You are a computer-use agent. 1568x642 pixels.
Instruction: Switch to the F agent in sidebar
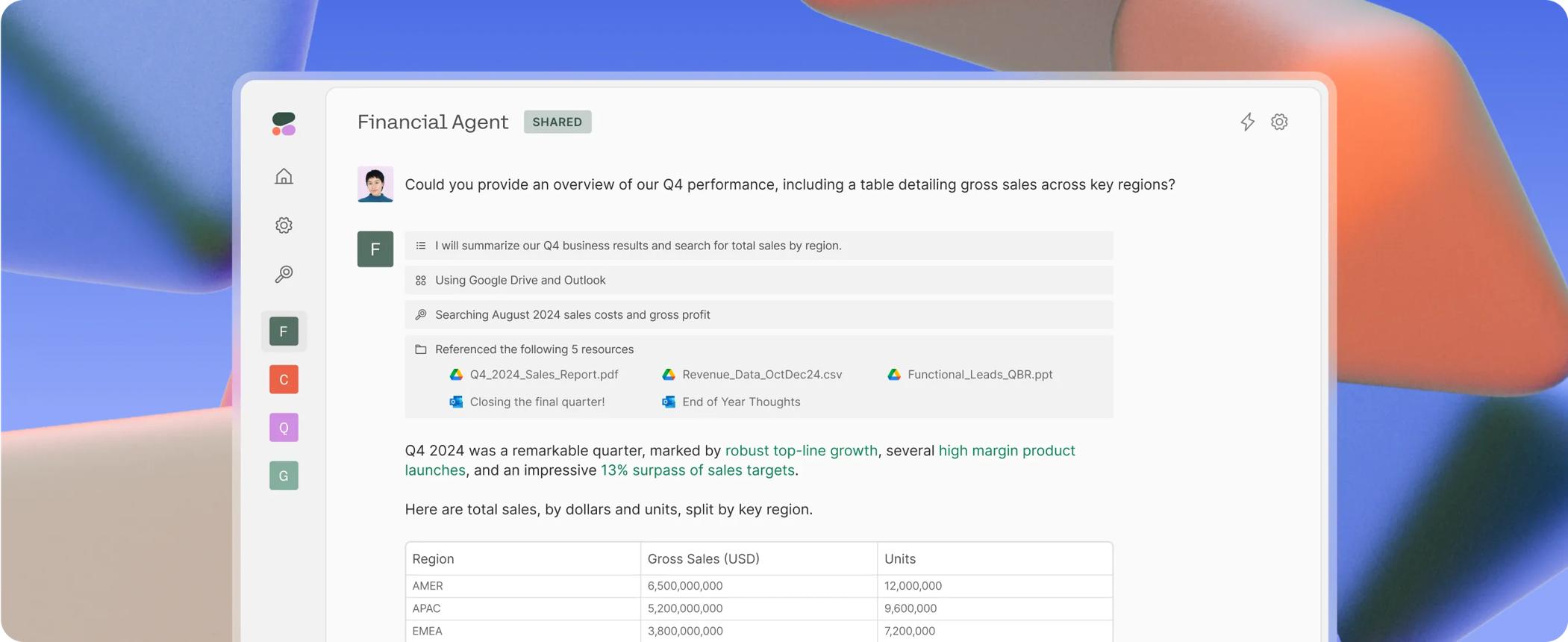tap(284, 331)
